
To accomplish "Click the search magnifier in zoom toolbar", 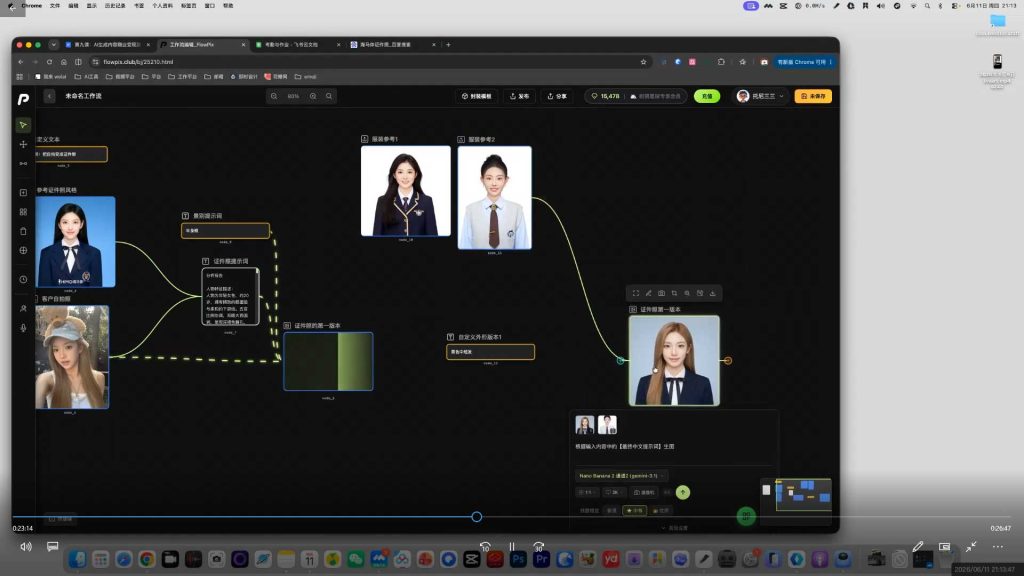I will point(329,96).
